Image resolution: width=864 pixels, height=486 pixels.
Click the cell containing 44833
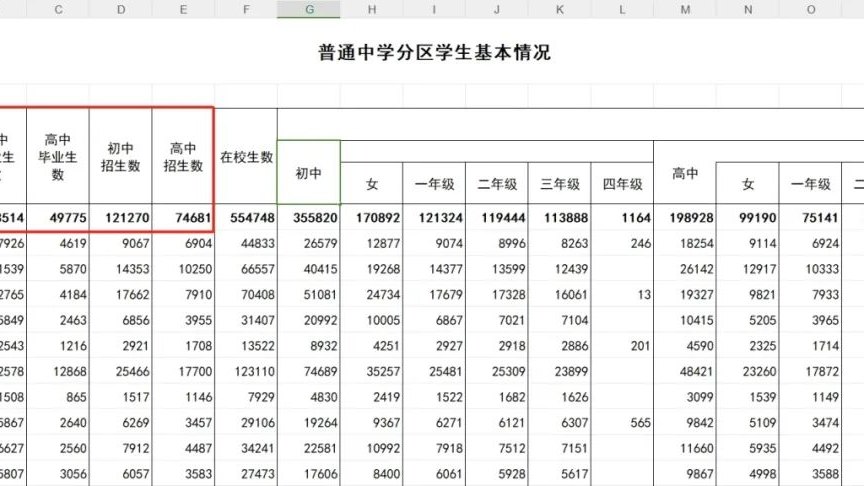[x=246, y=243]
